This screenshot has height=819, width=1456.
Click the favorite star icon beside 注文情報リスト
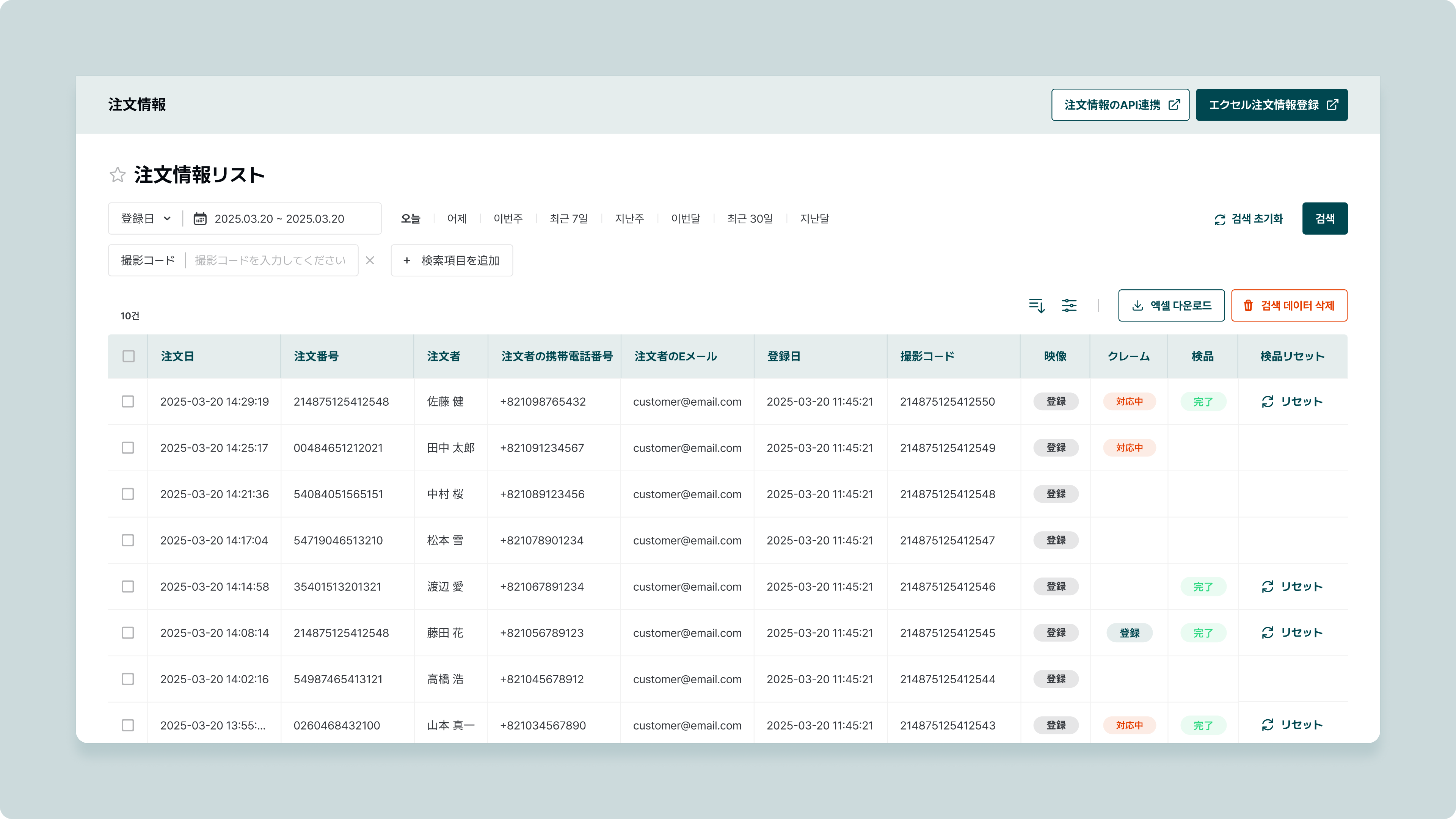coord(117,175)
